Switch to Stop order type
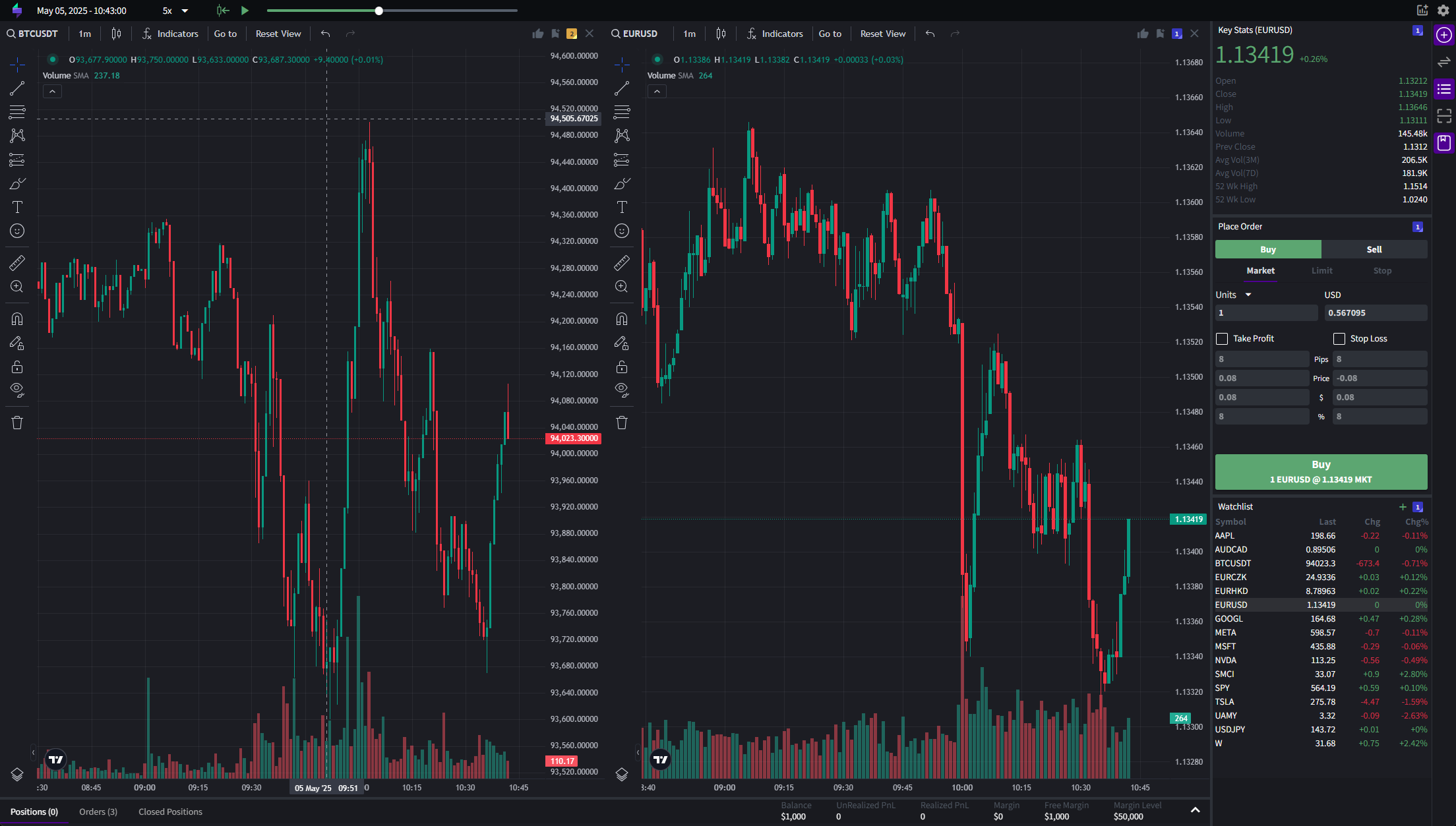 click(1382, 270)
